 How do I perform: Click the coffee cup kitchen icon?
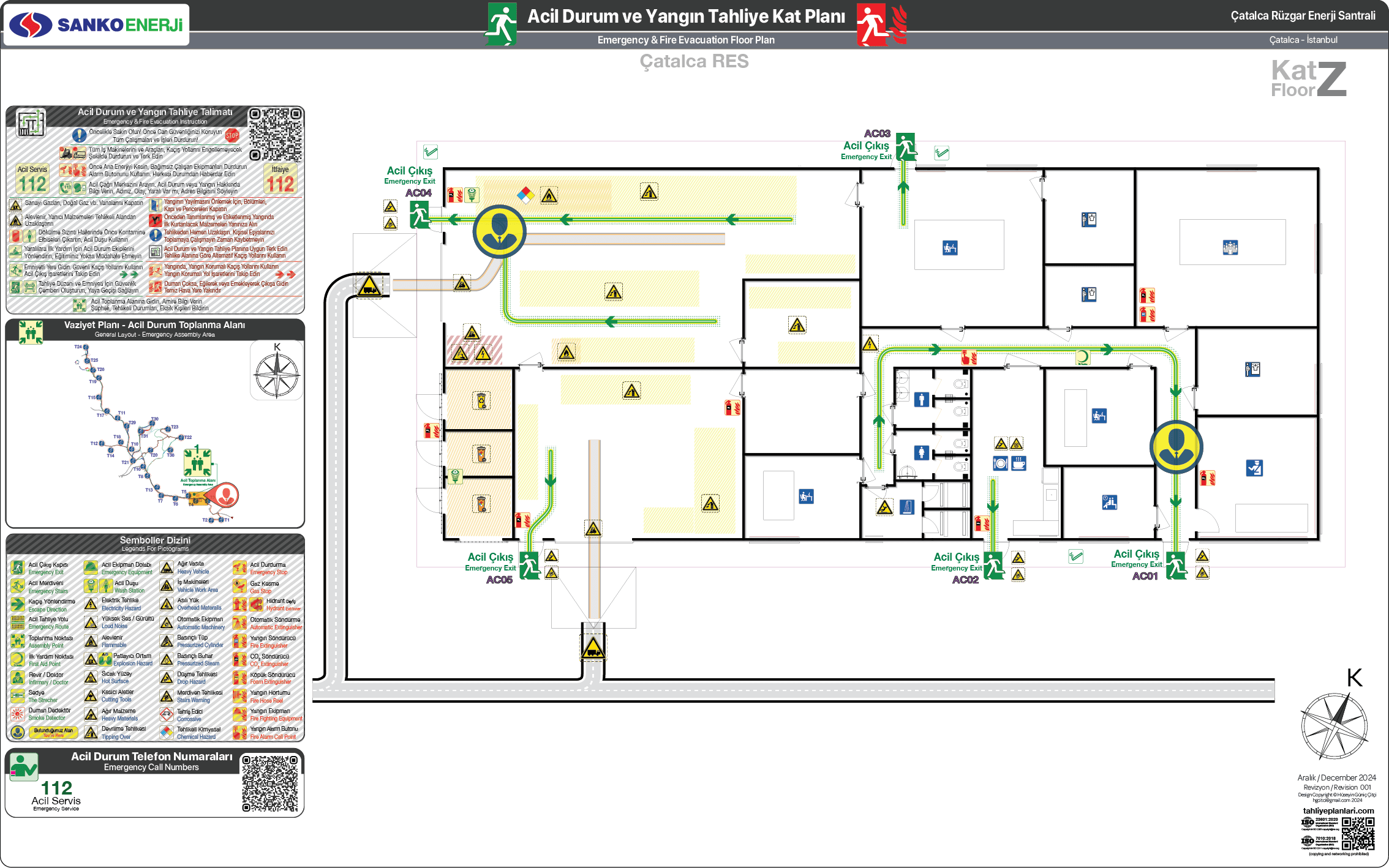(1018, 463)
